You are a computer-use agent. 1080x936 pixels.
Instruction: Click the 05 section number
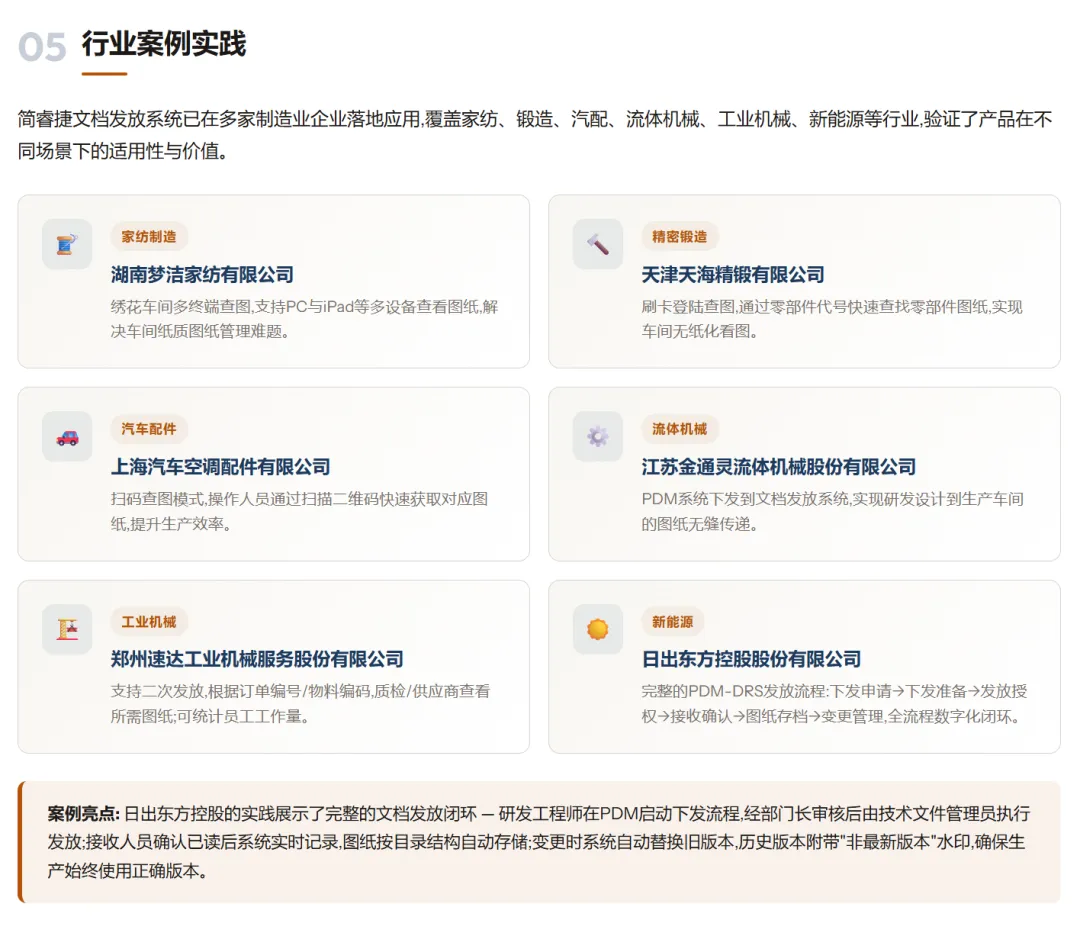click(42, 48)
